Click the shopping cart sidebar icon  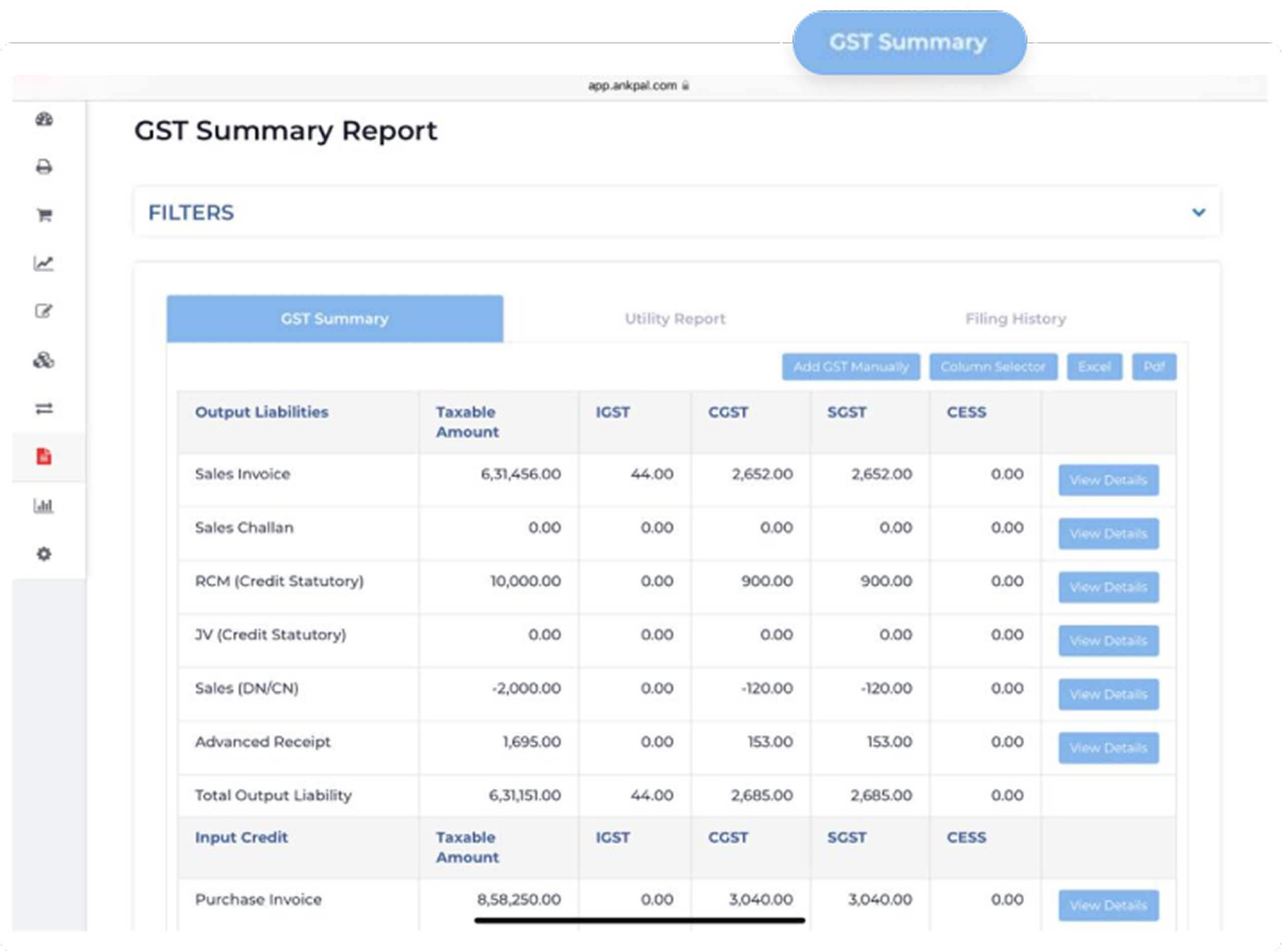coord(45,216)
